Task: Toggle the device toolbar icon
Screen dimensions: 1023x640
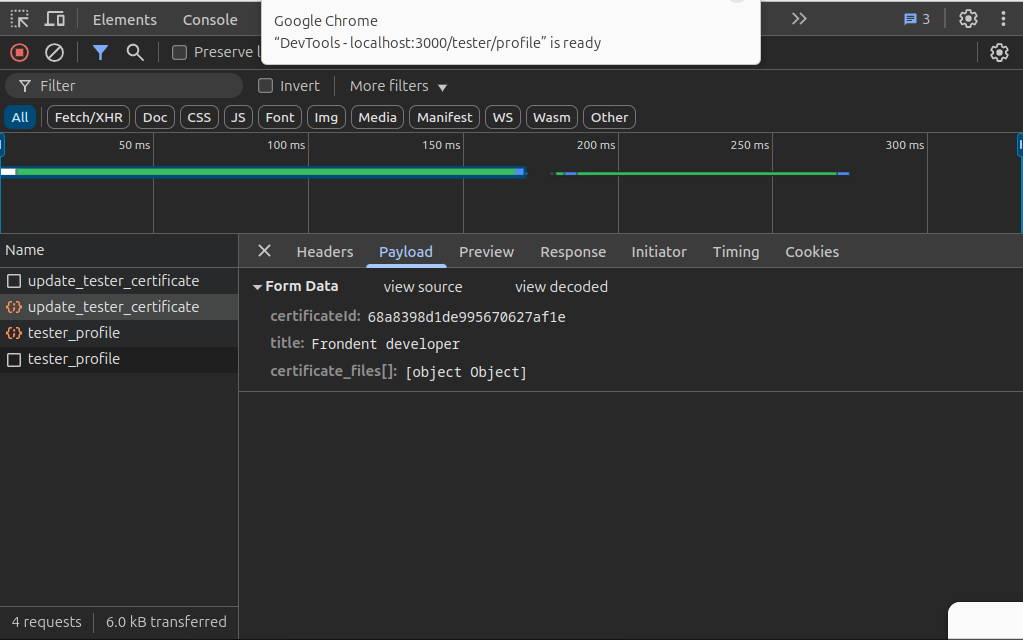Action: tap(55, 19)
